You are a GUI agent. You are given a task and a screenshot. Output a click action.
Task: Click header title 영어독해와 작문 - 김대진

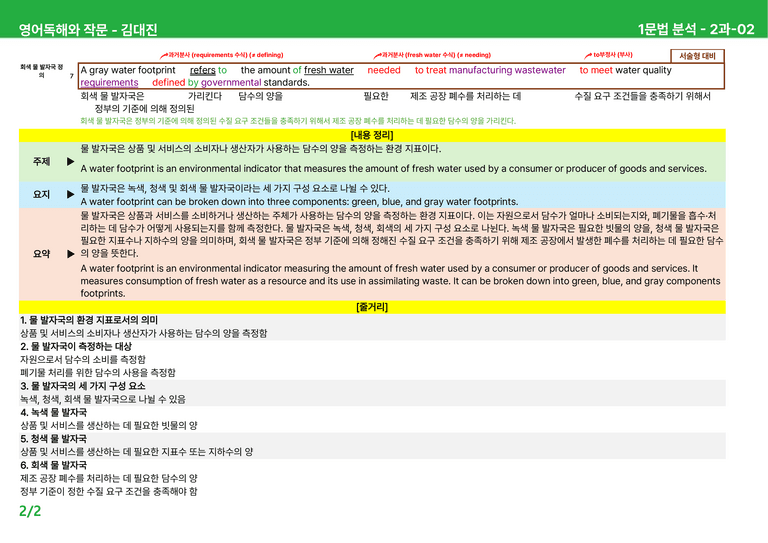[88, 29]
